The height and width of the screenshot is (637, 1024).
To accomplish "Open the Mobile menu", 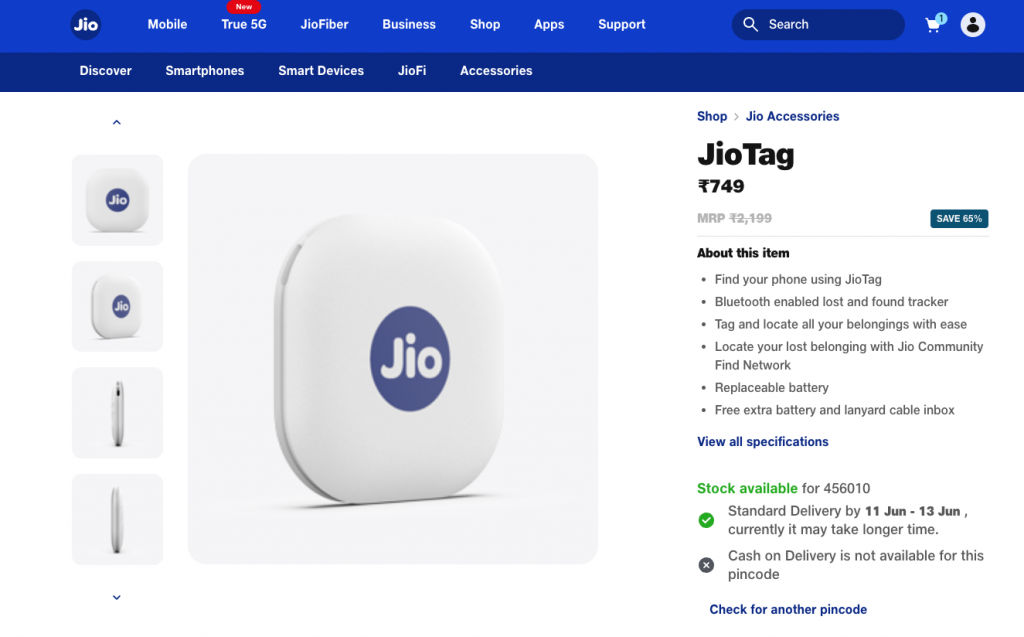I will click(167, 24).
